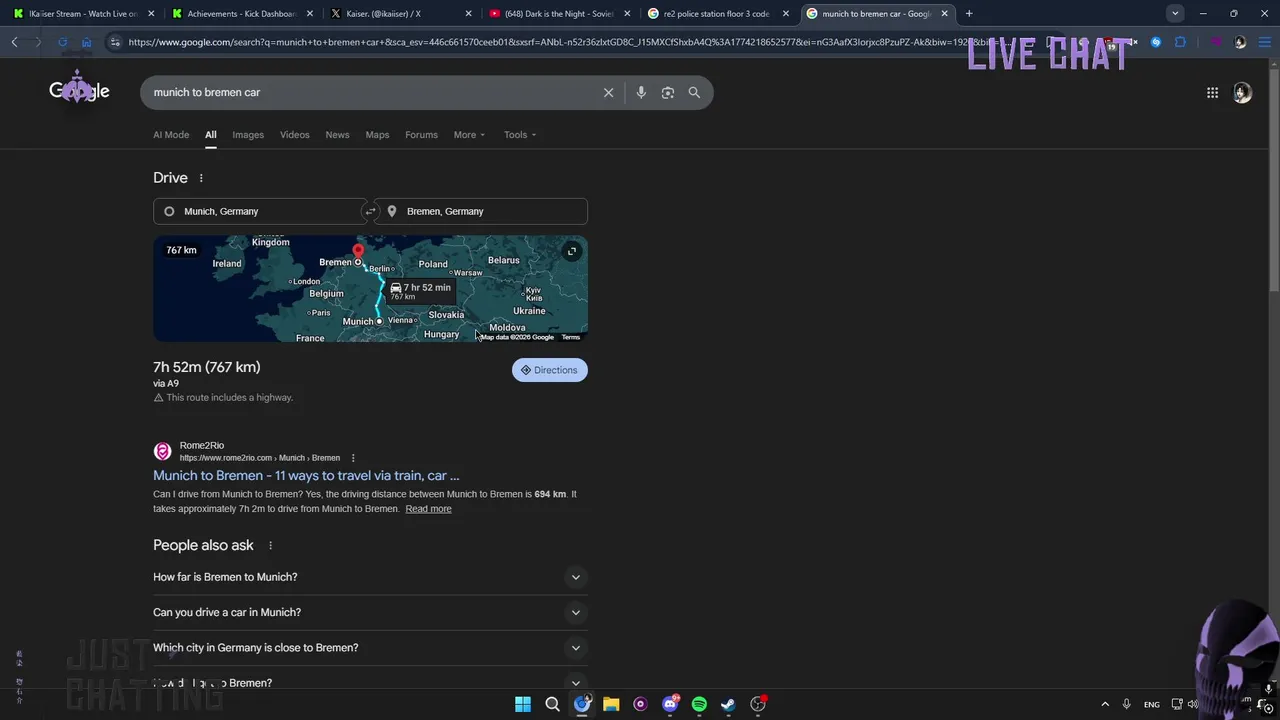Click the Rome2Rio site favicon
1280x720 pixels.
[162, 451]
